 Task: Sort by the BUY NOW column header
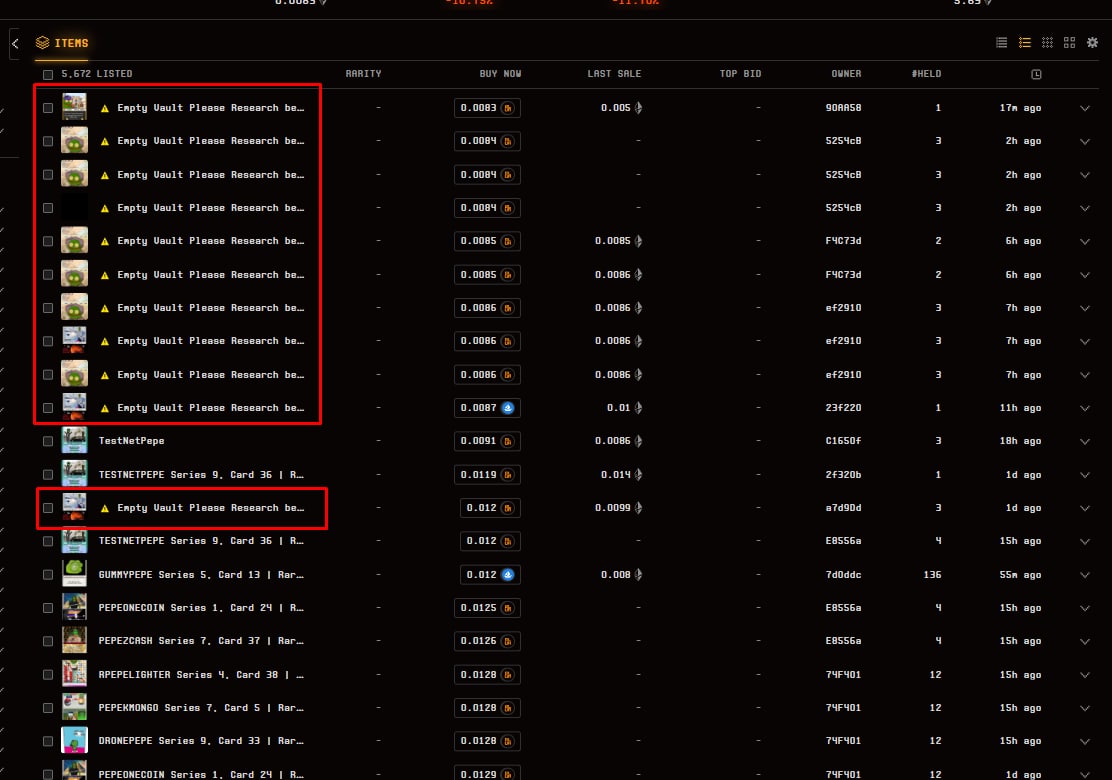point(500,74)
